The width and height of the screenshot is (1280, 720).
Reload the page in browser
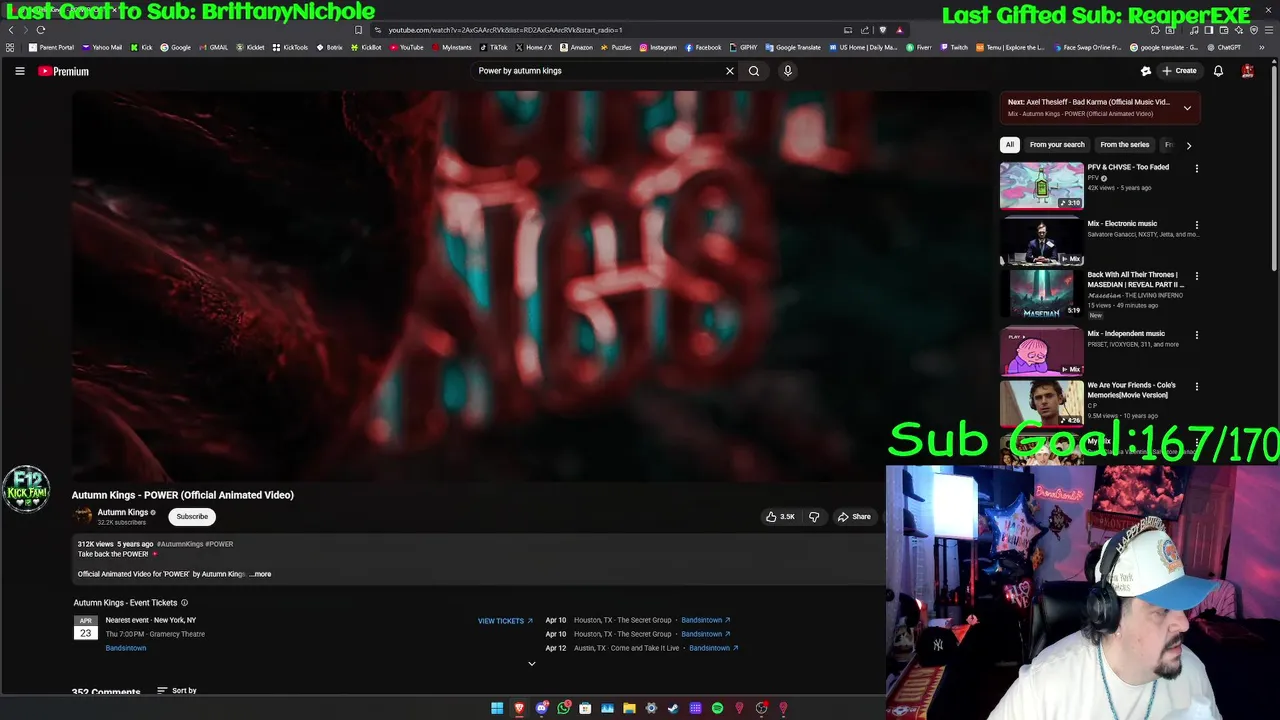(x=41, y=30)
